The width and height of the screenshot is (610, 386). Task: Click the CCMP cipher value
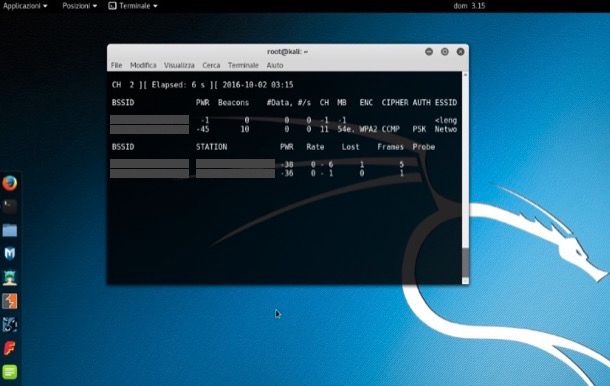[391, 129]
